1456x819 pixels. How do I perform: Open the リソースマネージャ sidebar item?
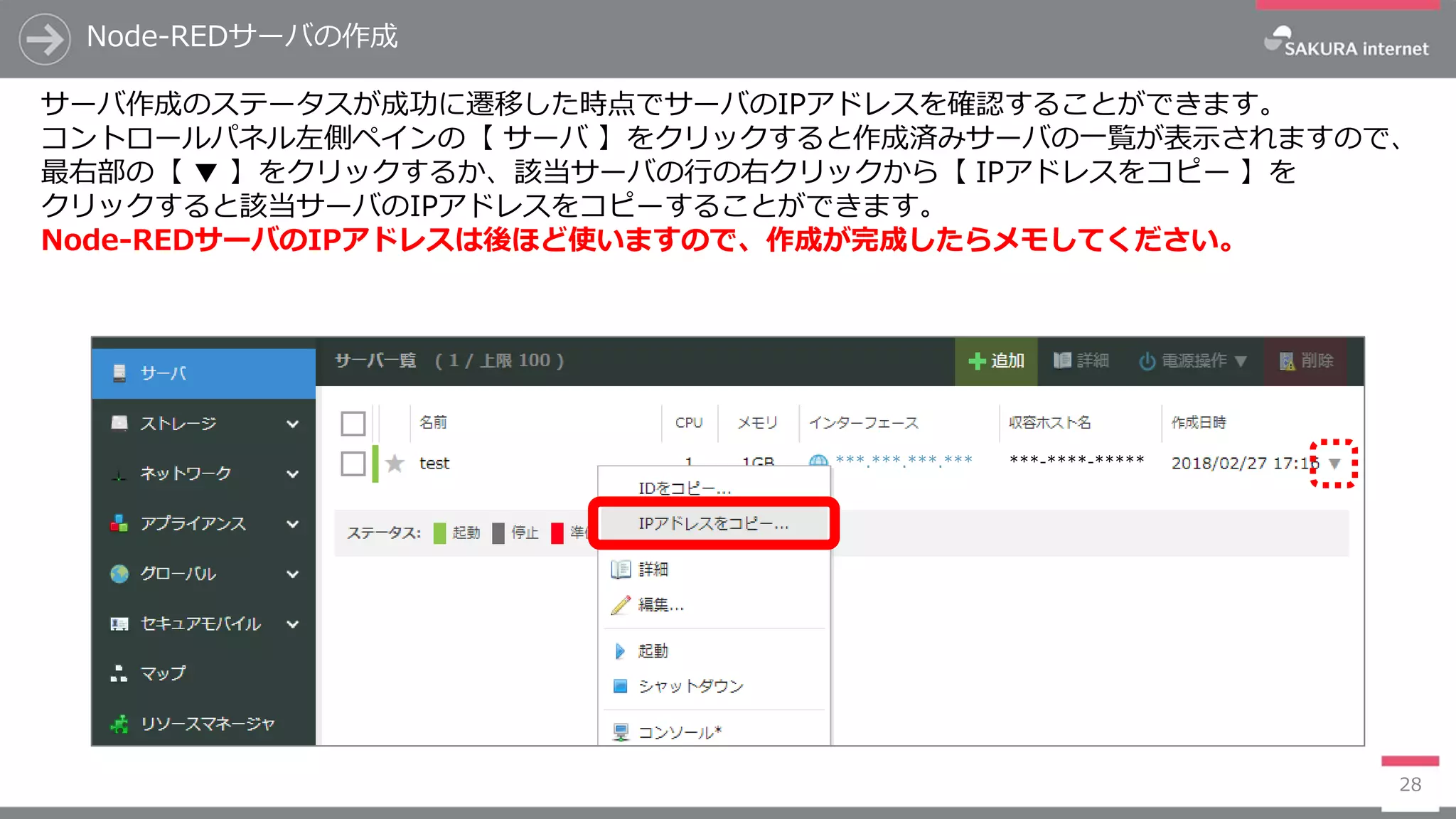(x=203, y=724)
